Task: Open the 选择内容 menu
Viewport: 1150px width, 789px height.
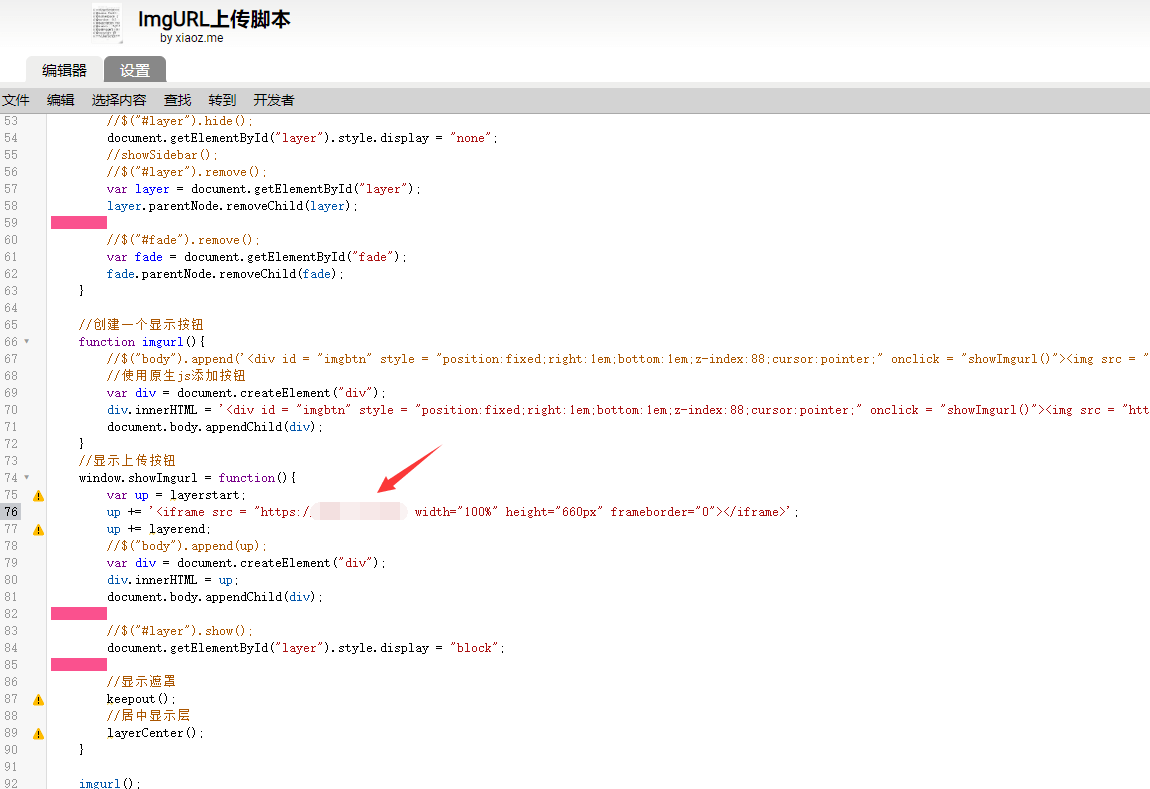Action: pyautogui.click(x=119, y=100)
